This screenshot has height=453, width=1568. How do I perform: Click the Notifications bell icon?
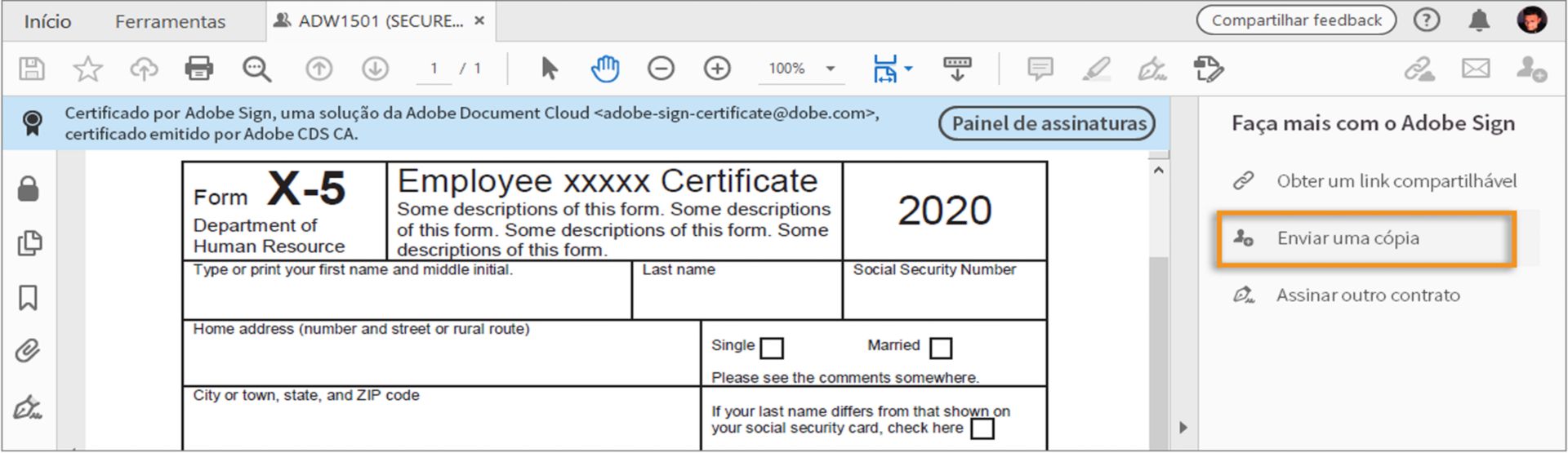(x=1478, y=20)
